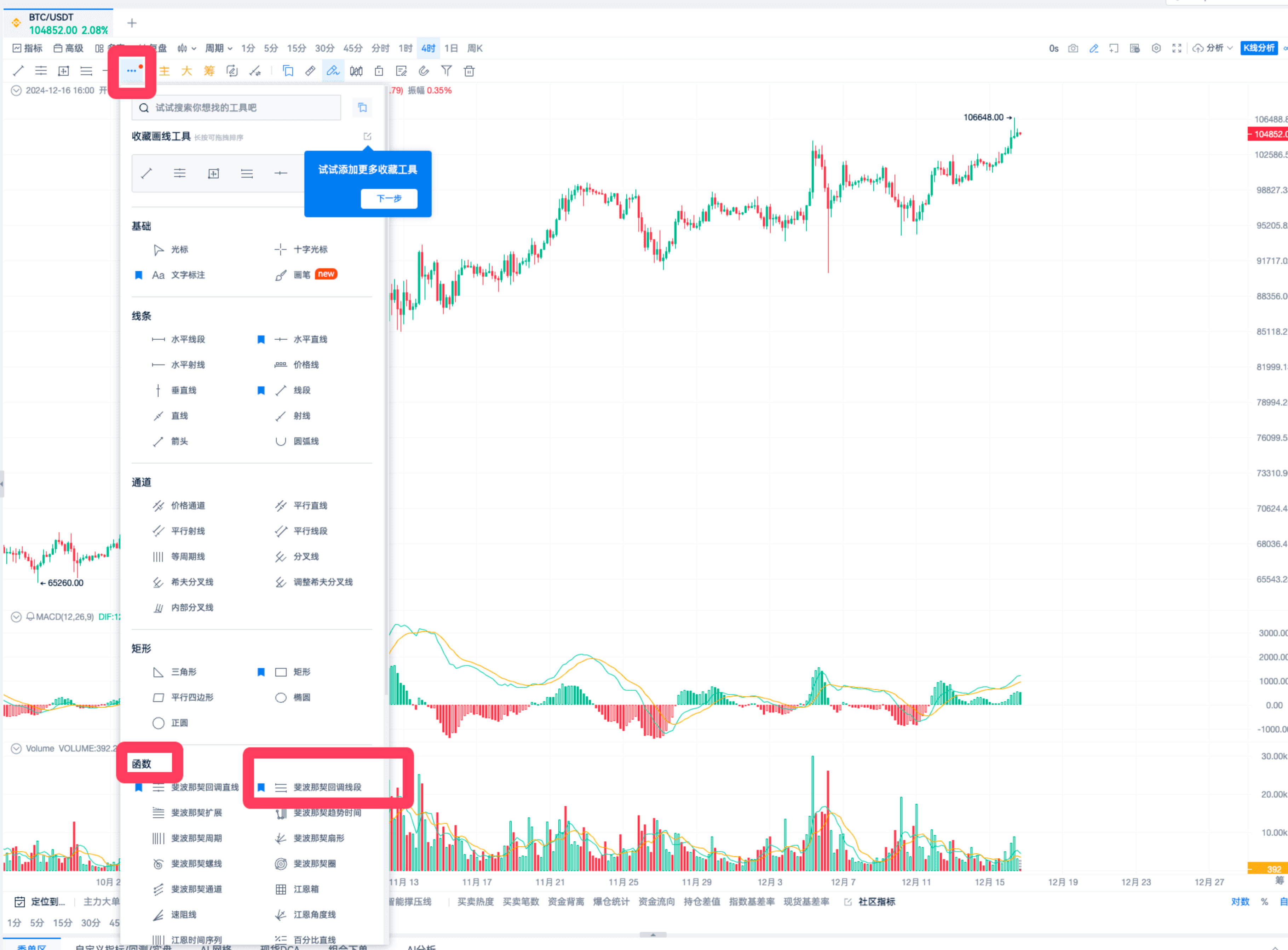Screen dimensions: 1288x950
Task: Toggle 对数 log scale at bottom right
Action: tap(1240, 902)
